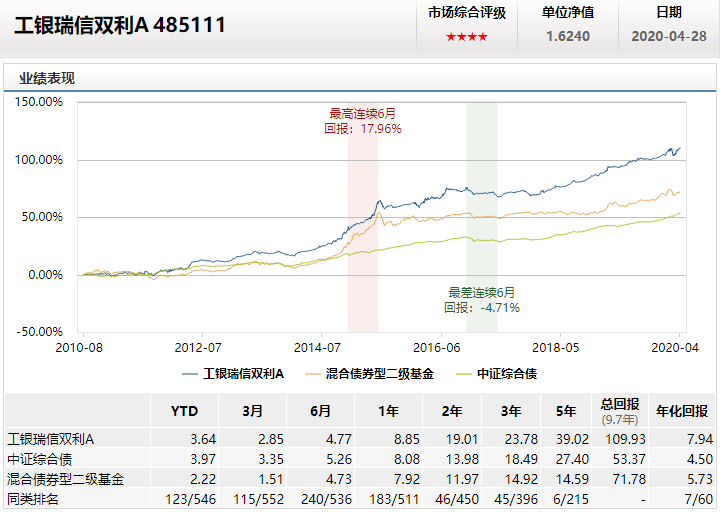Click the YTD column header
This screenshot has height=512, width=722.
[x=184, y=411]
